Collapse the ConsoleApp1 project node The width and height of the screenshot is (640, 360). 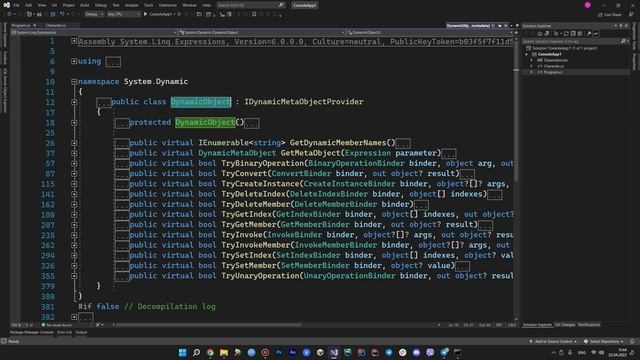pos(527,54)
